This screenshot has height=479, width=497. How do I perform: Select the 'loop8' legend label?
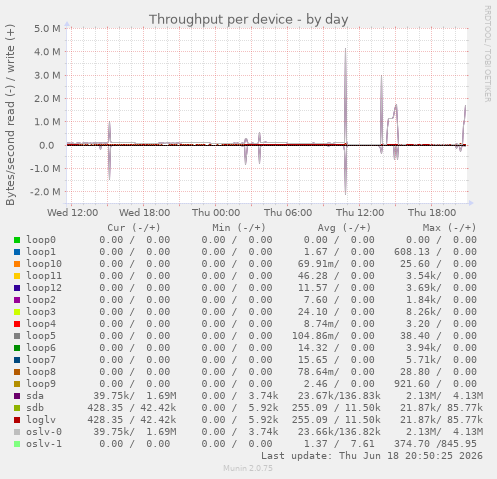41,372
